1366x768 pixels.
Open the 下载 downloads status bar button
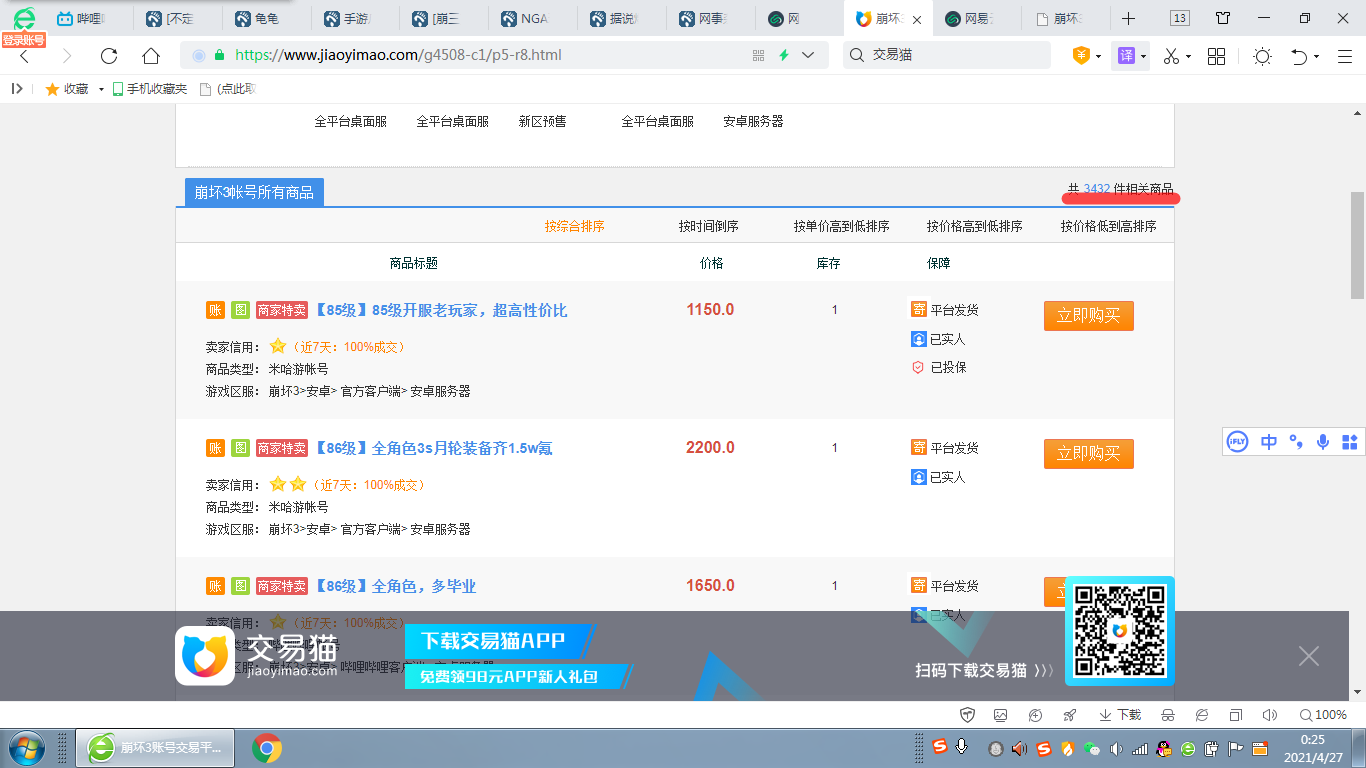1120,715
